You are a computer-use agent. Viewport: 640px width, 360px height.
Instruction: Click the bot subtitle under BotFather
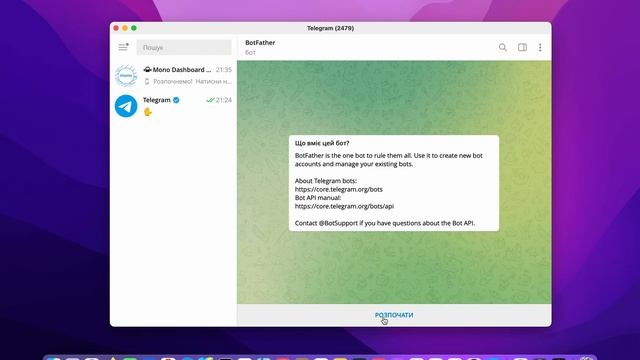tap(250, 53)
